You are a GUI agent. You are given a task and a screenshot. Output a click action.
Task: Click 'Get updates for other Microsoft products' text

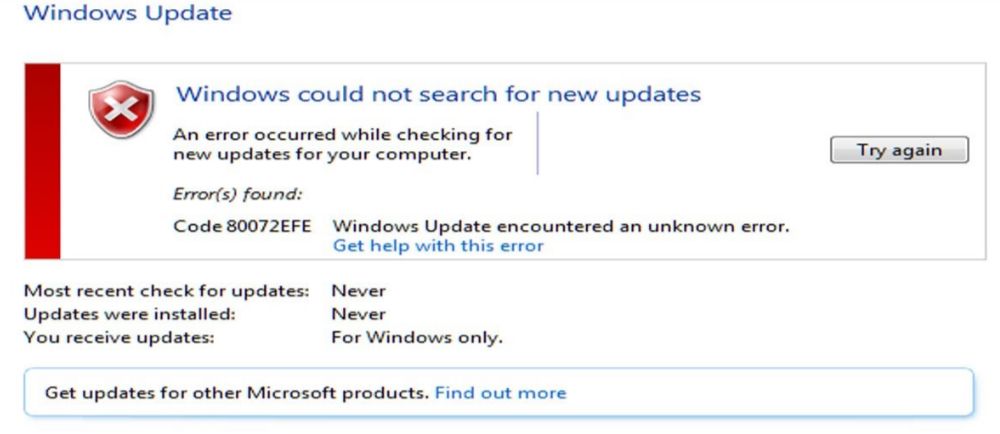coord(237,393)
